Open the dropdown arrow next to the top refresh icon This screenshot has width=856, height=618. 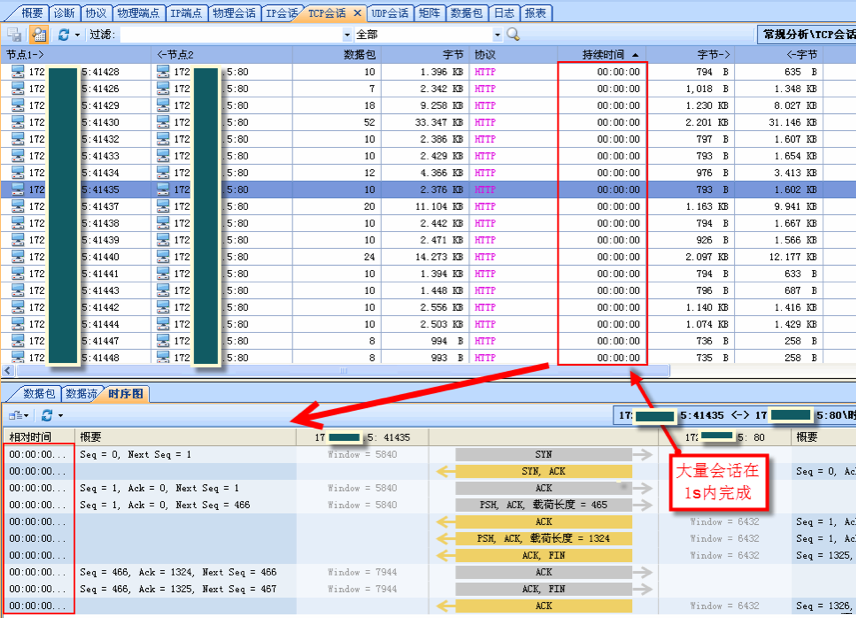[x=77, y=35]
